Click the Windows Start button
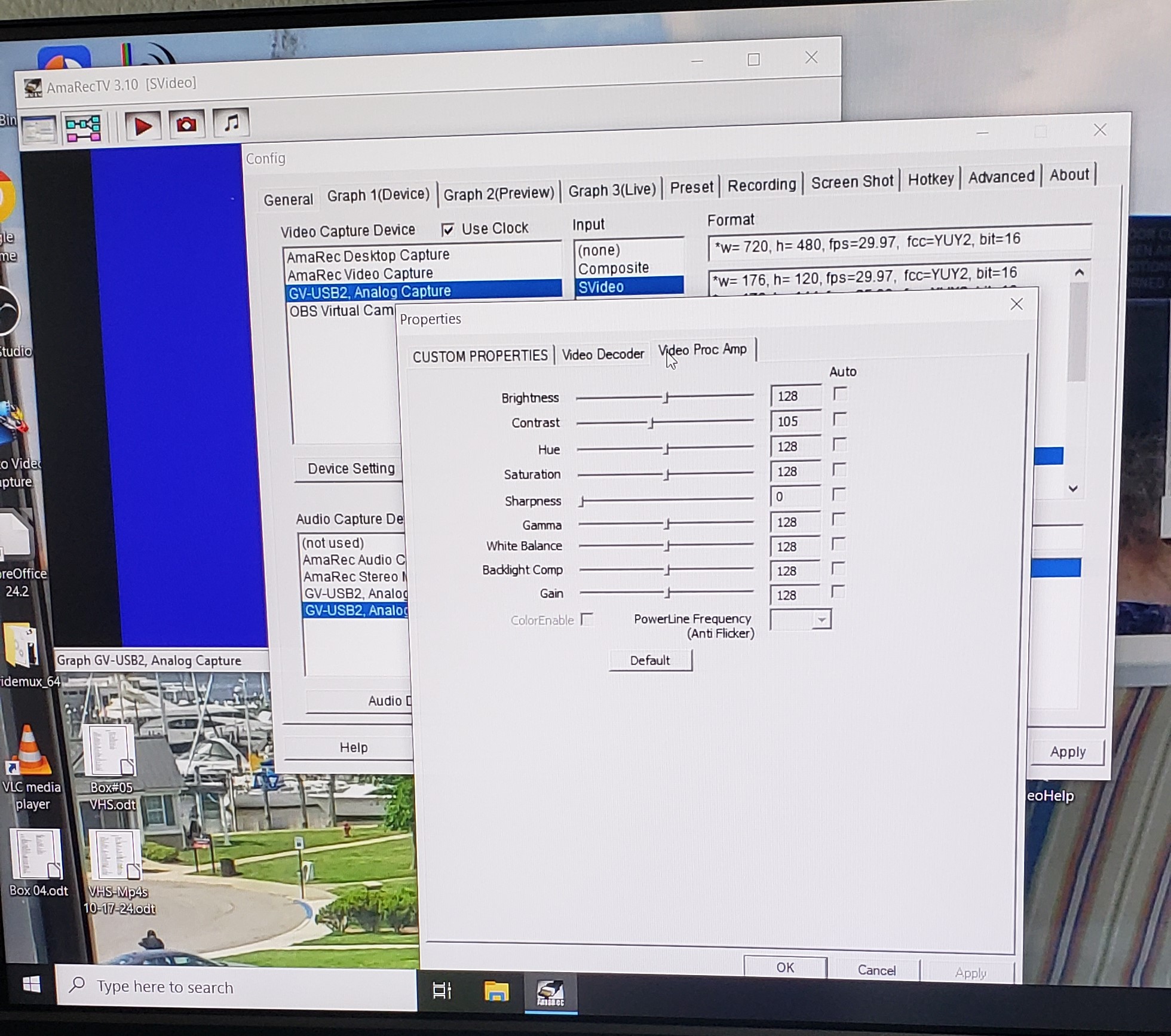 pos(31,985)
